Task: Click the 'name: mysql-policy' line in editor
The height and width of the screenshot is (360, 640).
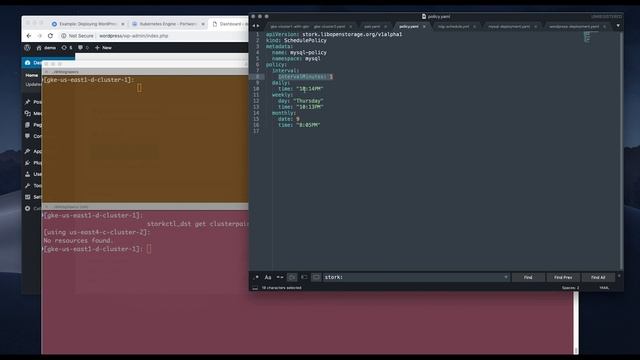Action: [299, 53]
